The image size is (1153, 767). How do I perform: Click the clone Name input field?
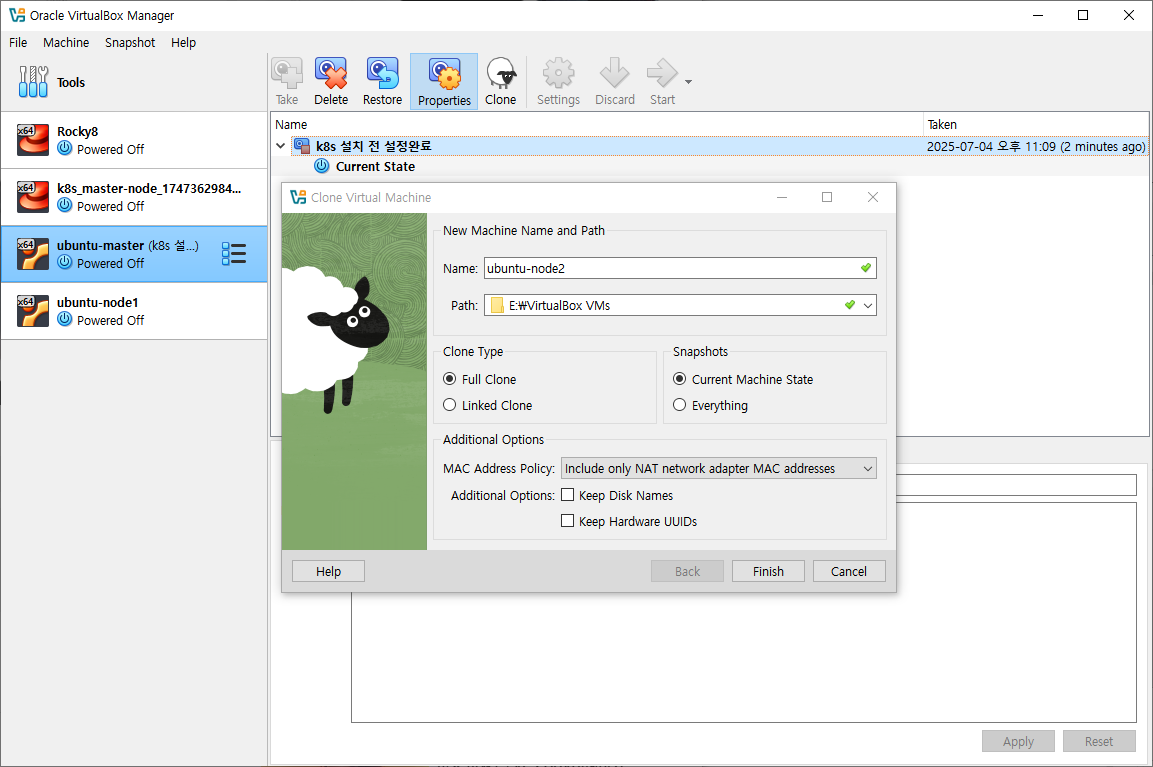(680, 268)
